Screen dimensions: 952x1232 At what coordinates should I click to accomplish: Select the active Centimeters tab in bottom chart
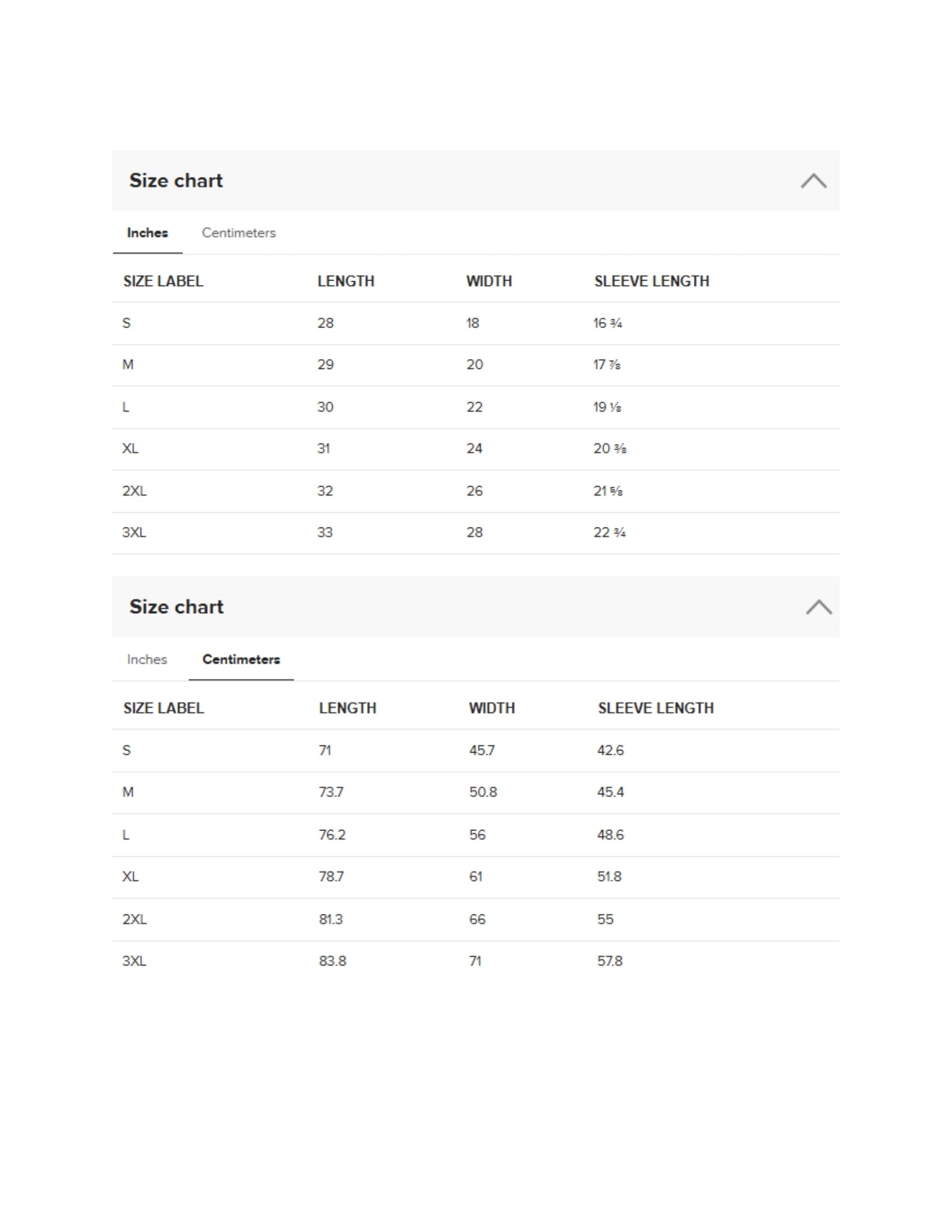241,660
